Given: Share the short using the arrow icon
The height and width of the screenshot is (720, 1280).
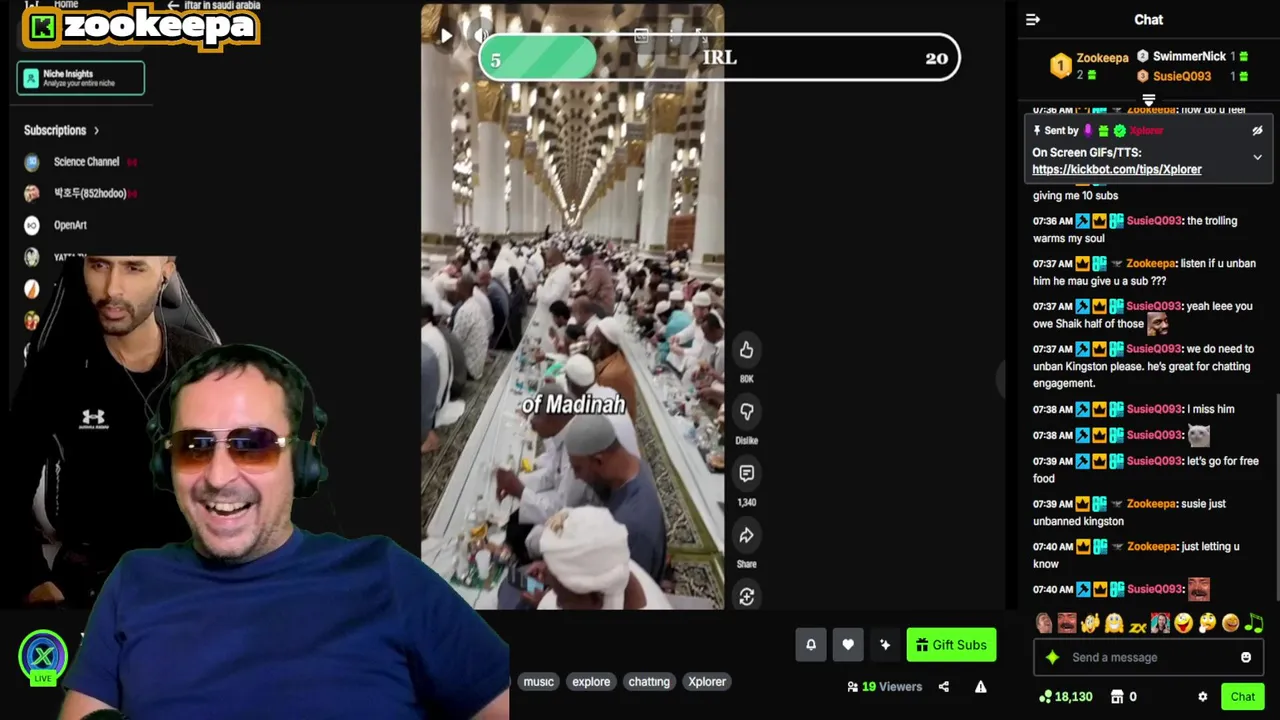Looking at the screenshot, I should tap(746, 536).
